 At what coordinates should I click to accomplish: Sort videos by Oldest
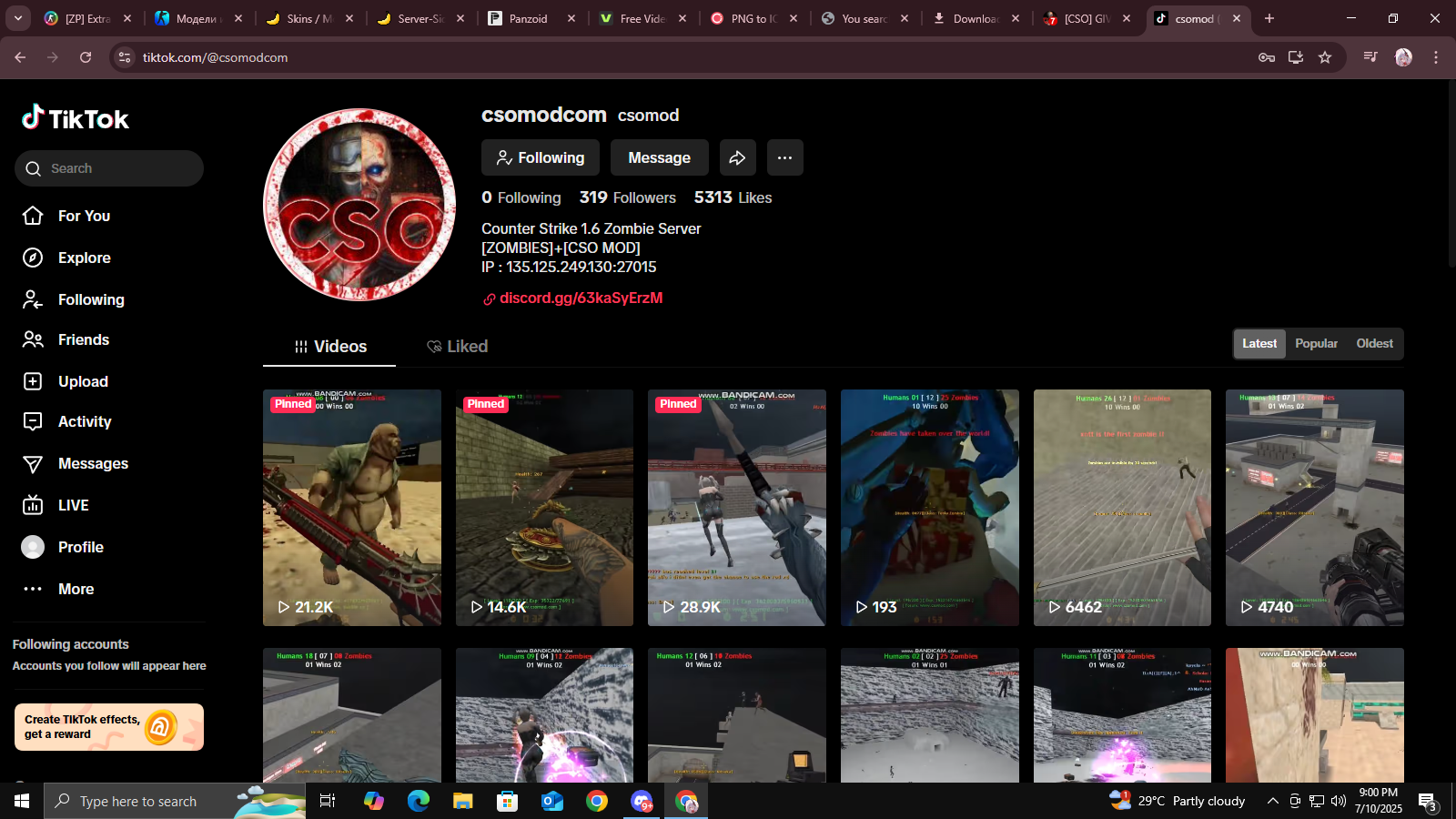coord(1374,343)
